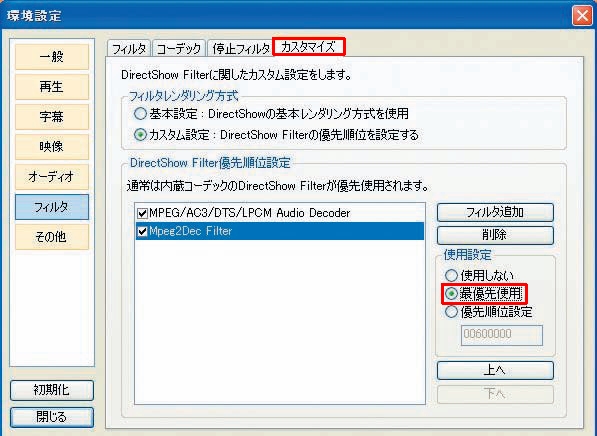Choose the 使用しない radio option
Image resolution: width=597 pixels, height=436 pixels.
[x=451, y=275]
